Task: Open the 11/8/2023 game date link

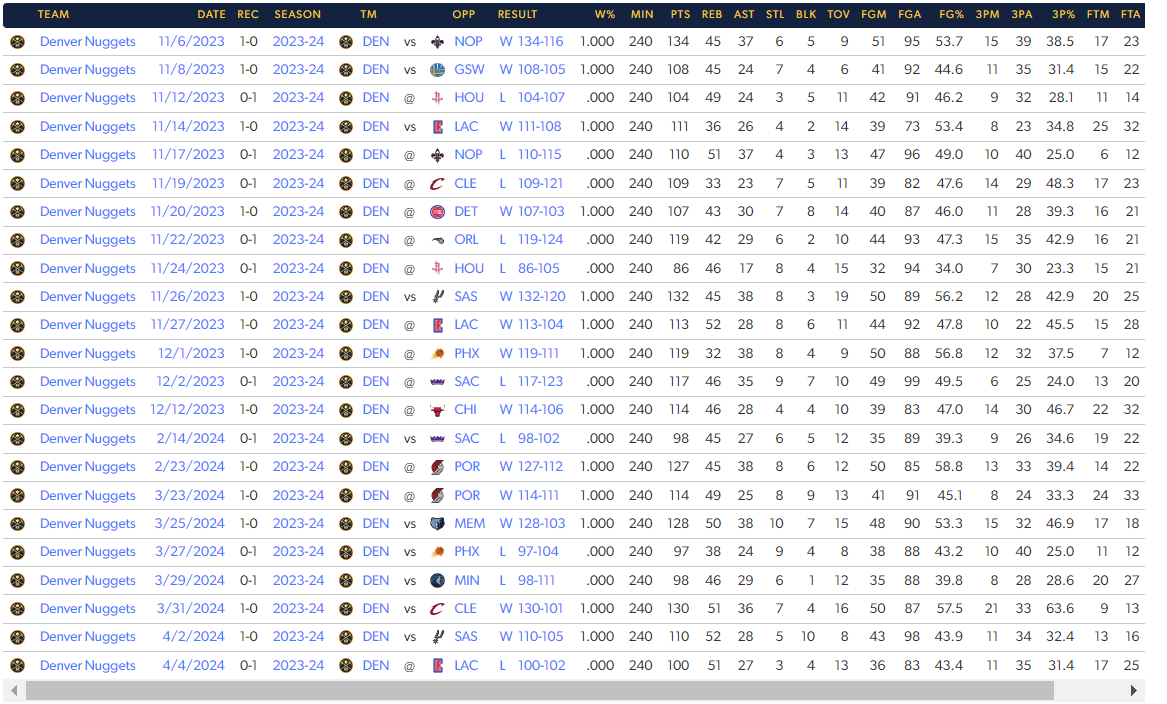Action: click(x=191, y=70)
